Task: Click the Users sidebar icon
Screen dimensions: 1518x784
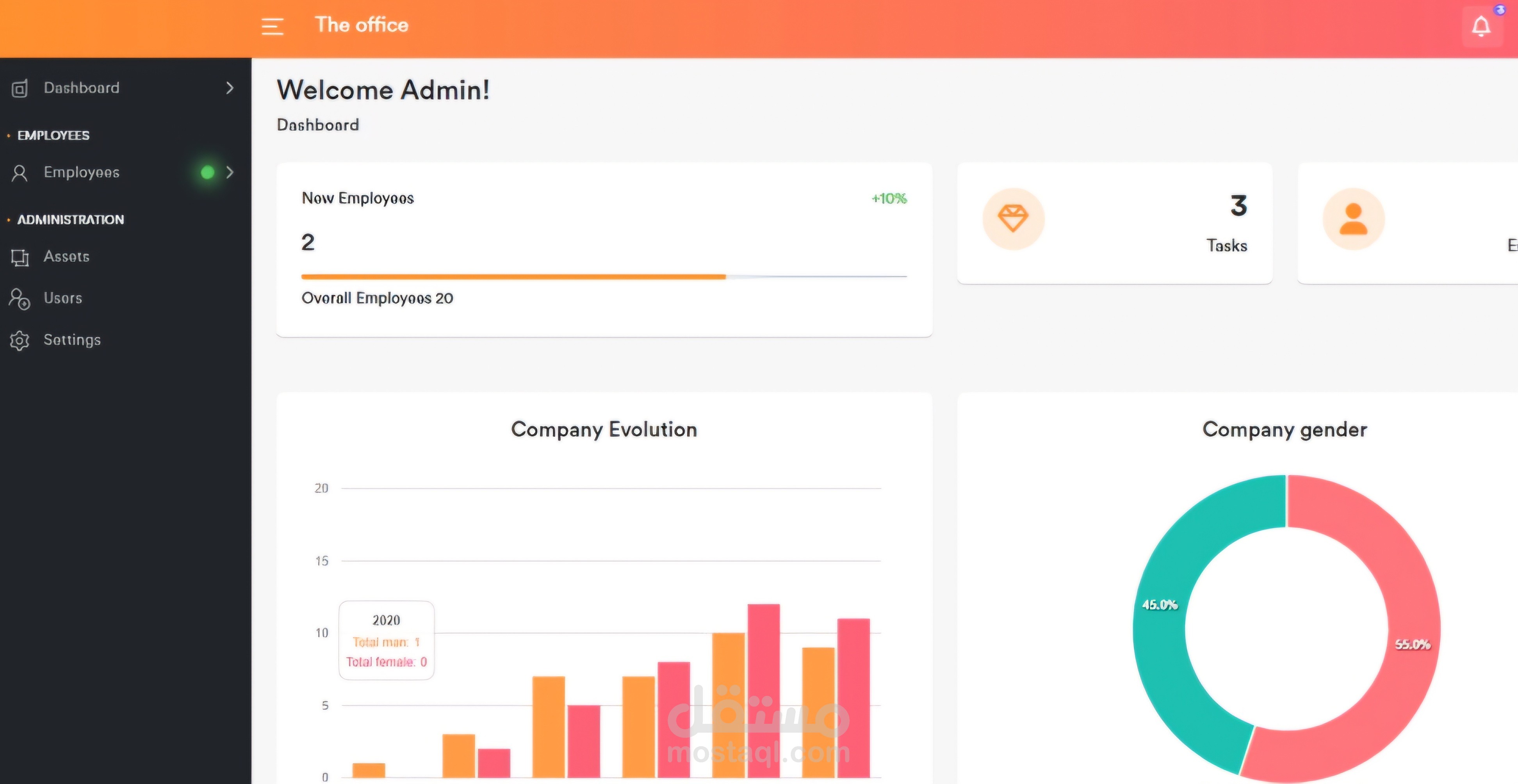Action: coord(20,299)
